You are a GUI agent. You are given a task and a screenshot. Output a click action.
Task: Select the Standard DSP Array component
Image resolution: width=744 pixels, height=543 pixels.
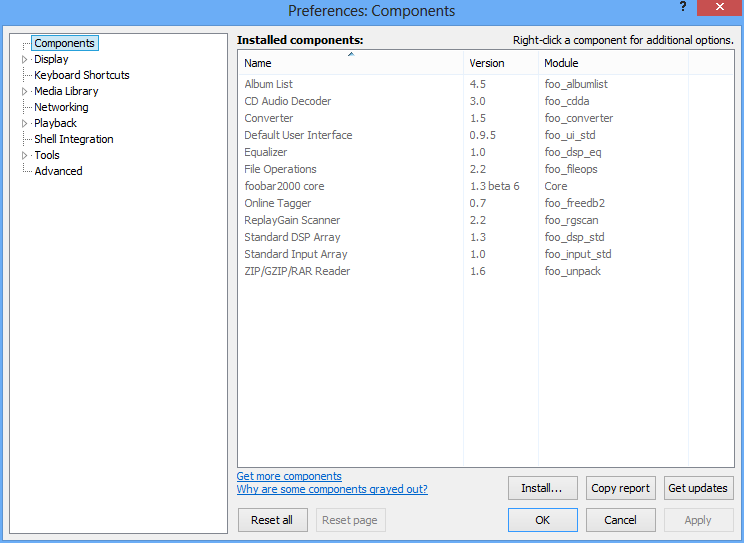pos(486,237)
